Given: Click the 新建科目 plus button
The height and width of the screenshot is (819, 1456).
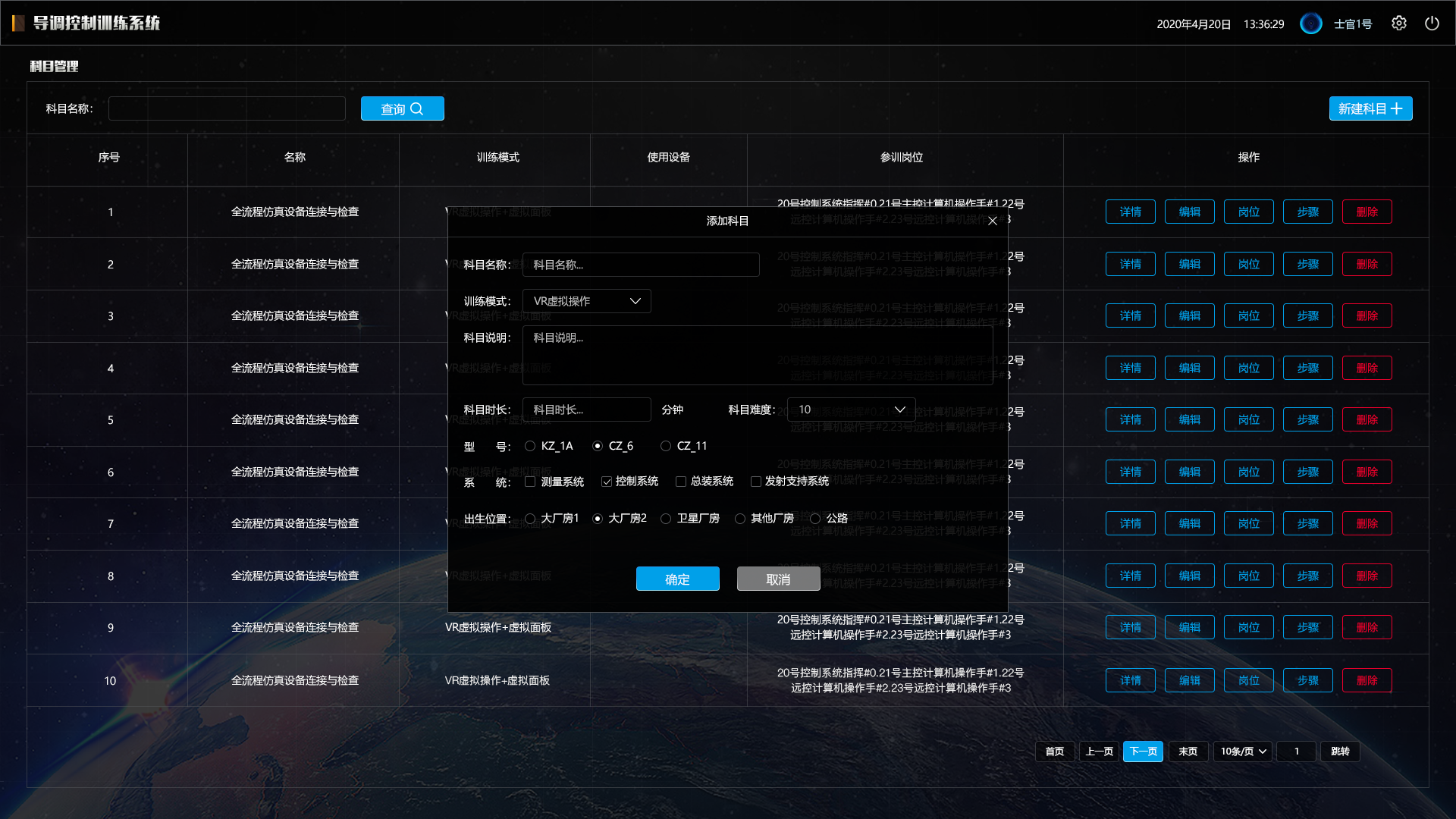Looking at the screenshot, I should (1370, 108).
